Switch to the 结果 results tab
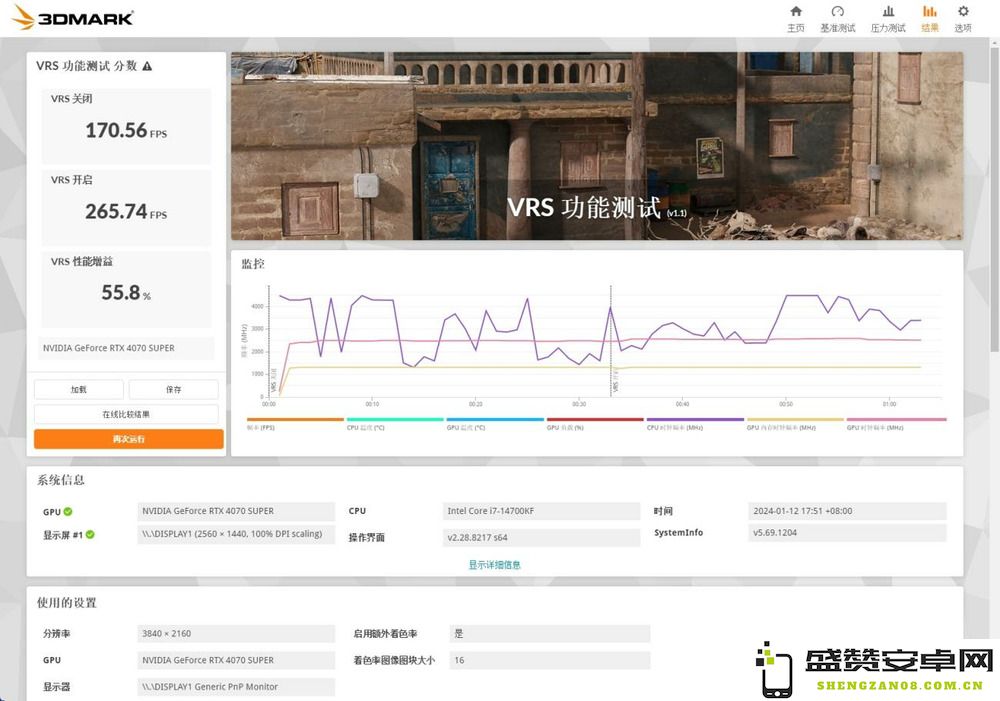 coord(930,18)
